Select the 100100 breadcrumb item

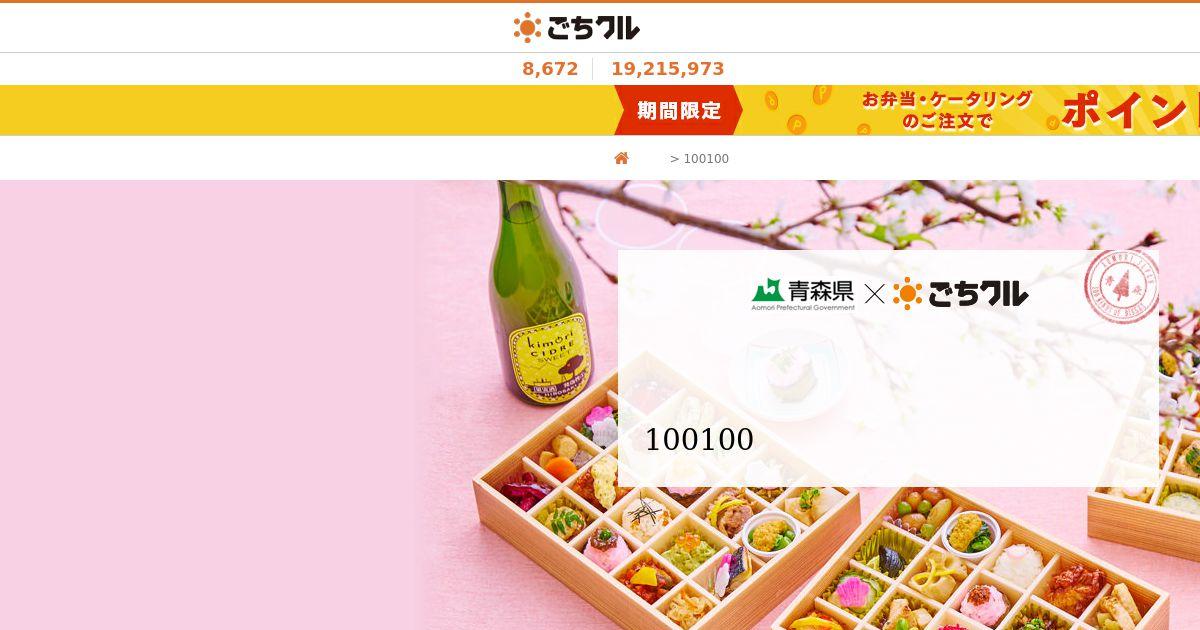[x=706, y=159]
